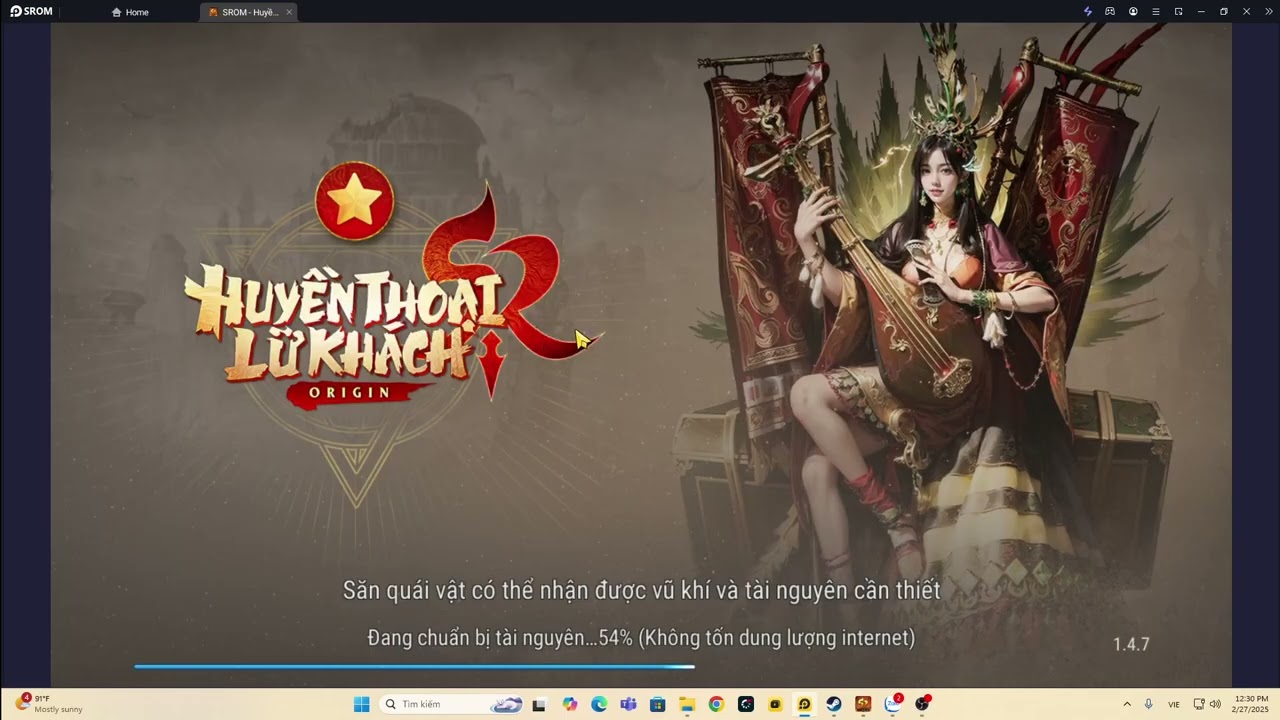Open the weather widget showing 91°F
Viewport: 1280px width, 720px height.
pos(49,703)
